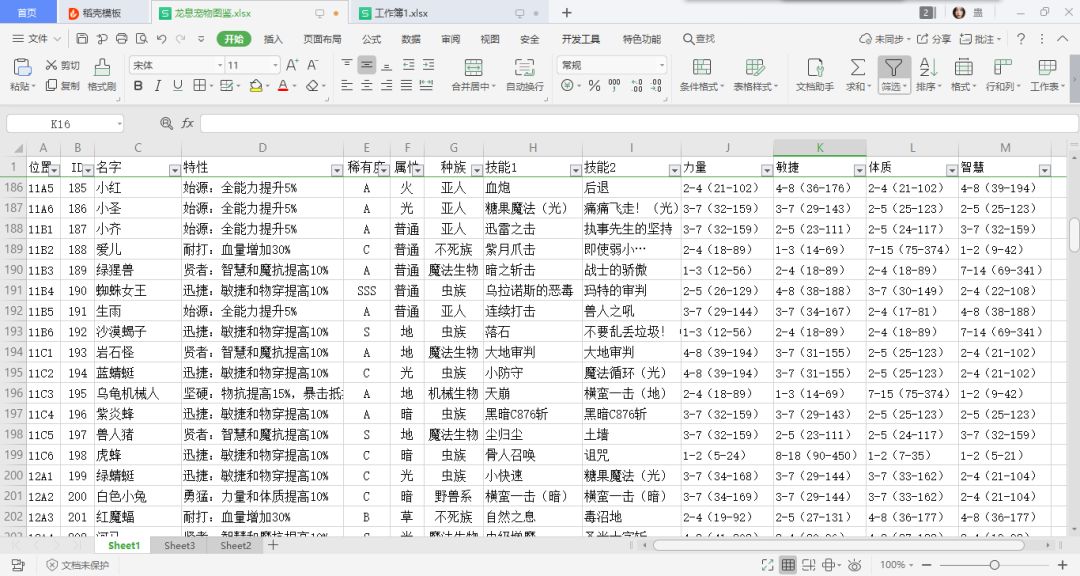Click the percent style icon
This screenshot has width=1080, height=576.
(x=594, y=85)
